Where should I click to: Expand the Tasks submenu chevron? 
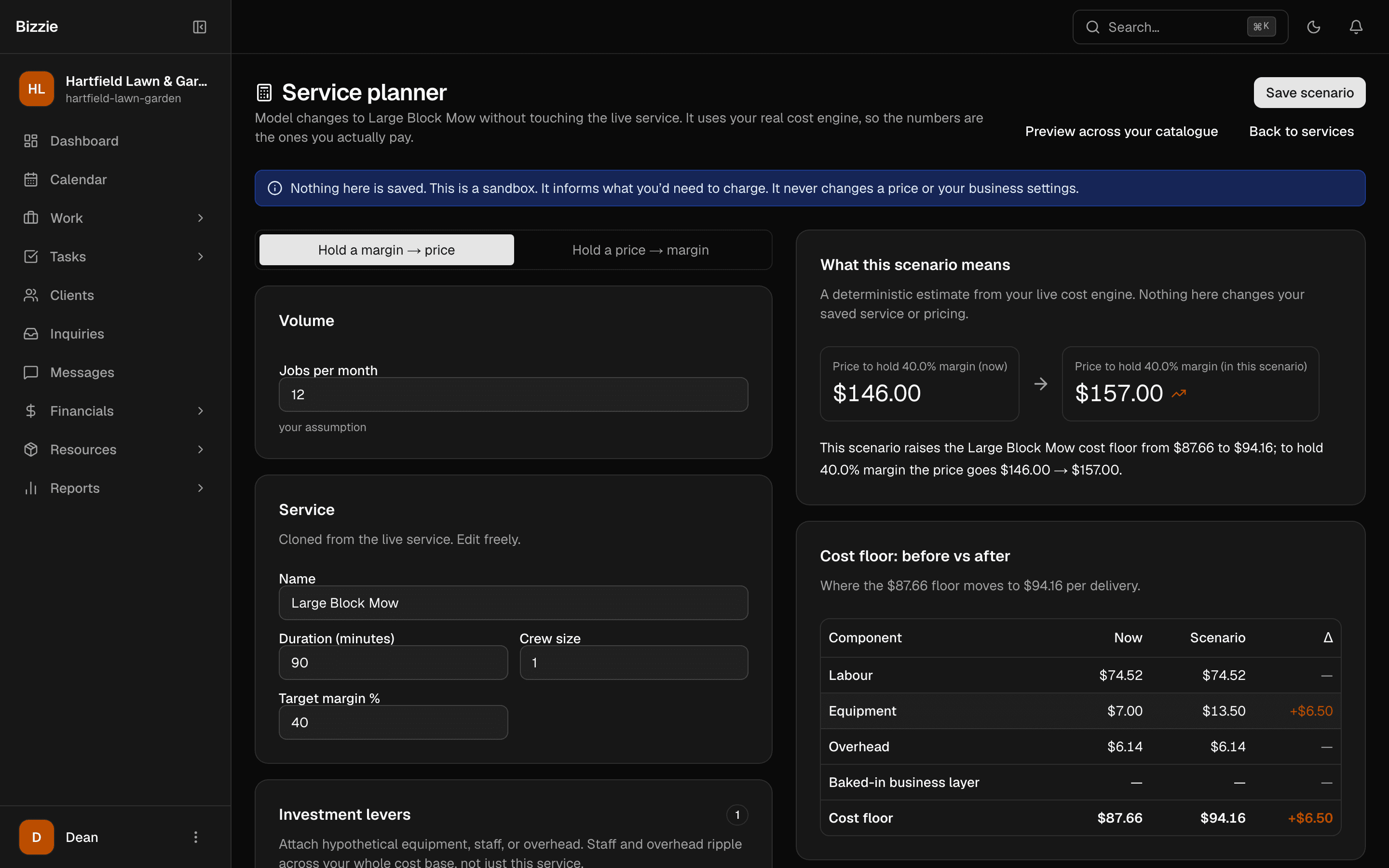200,257
